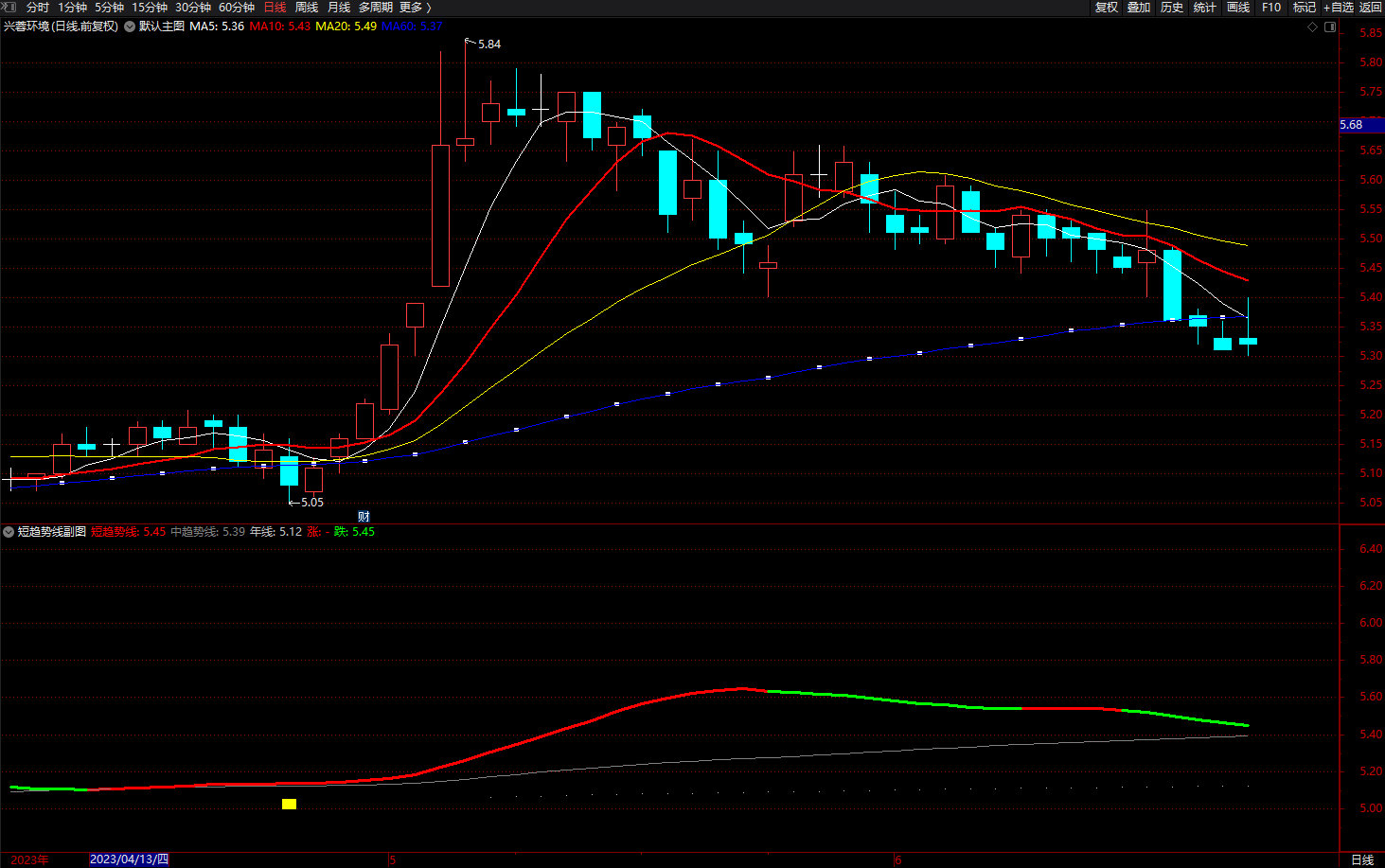Click the 短趋势线副图 label
Viewport: 1385px width, 868px height.
pos(52,532)
